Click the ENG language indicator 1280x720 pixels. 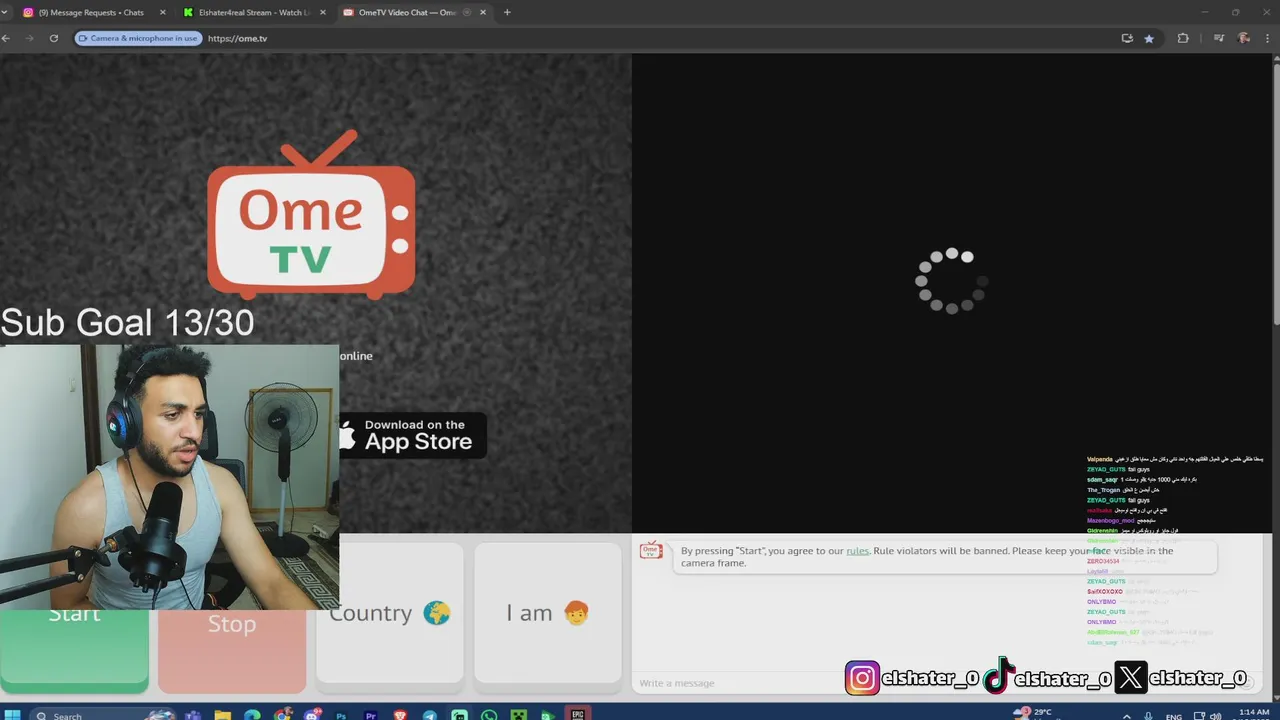click(1174, 716)
